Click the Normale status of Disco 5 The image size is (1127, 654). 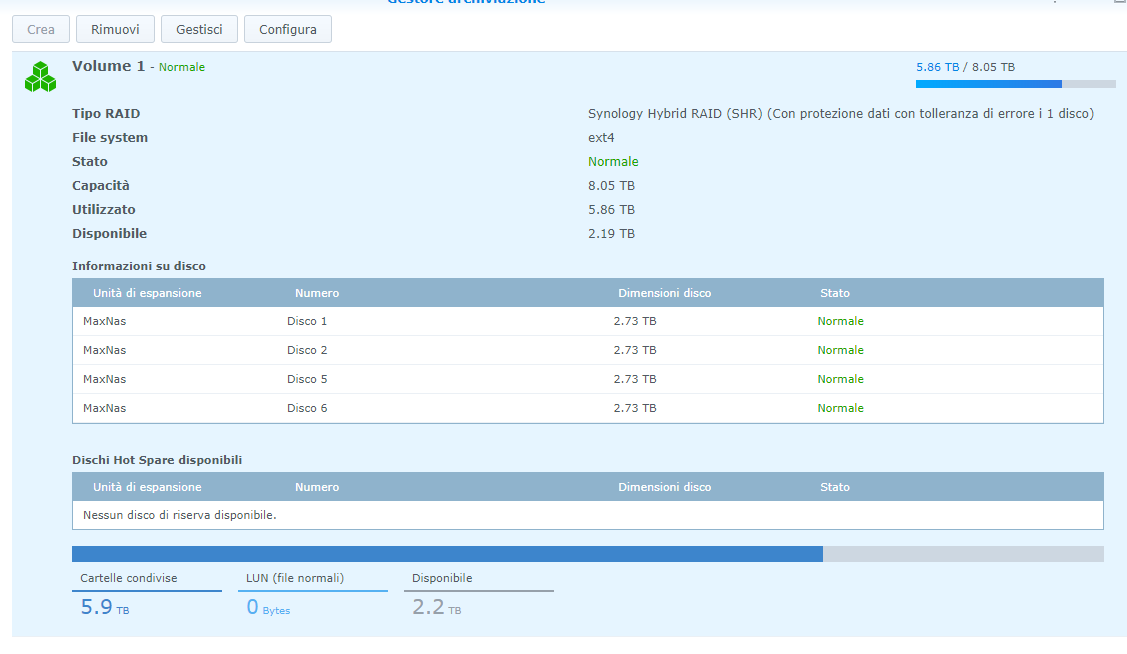pyautogui.click(x=840, y=379)
